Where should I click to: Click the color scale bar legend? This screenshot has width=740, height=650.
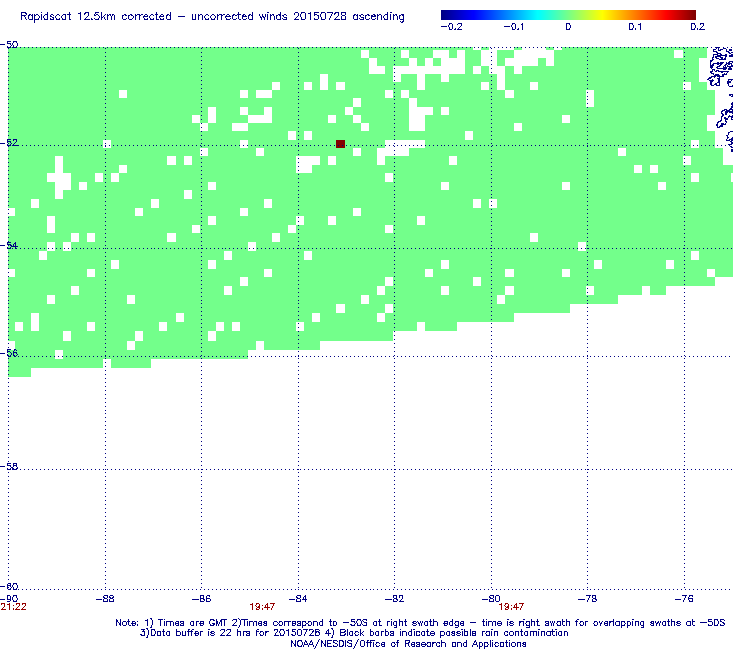(568, 15)
